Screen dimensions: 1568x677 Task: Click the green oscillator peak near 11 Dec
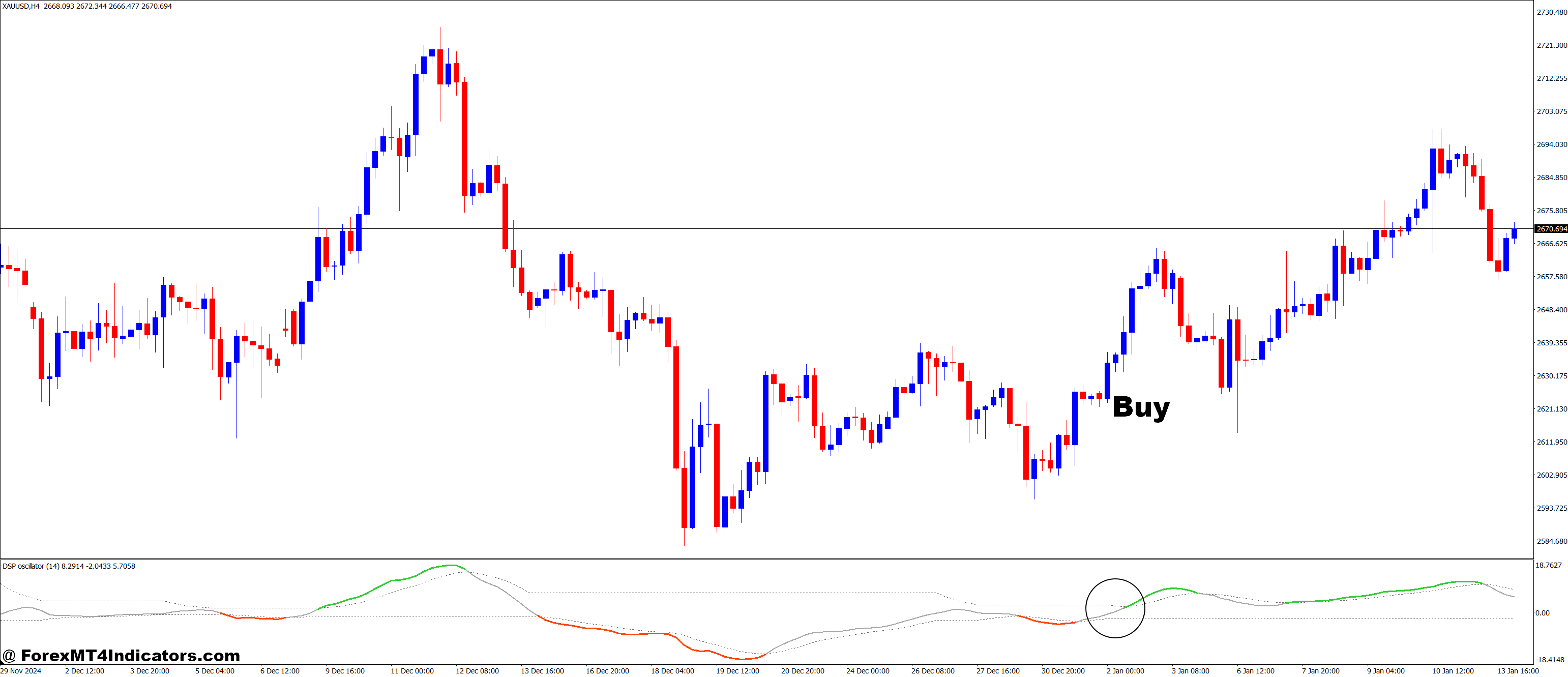pyautogui.click(x=451, y=566)
